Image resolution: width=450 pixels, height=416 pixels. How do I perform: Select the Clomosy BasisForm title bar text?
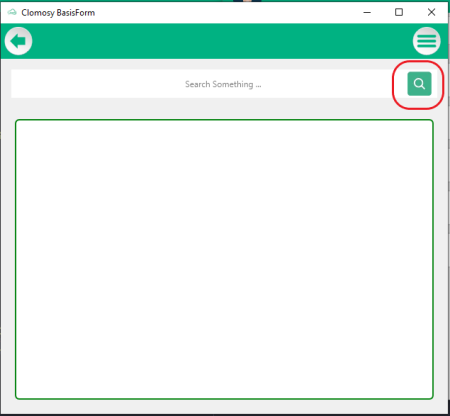coord(58,13)
